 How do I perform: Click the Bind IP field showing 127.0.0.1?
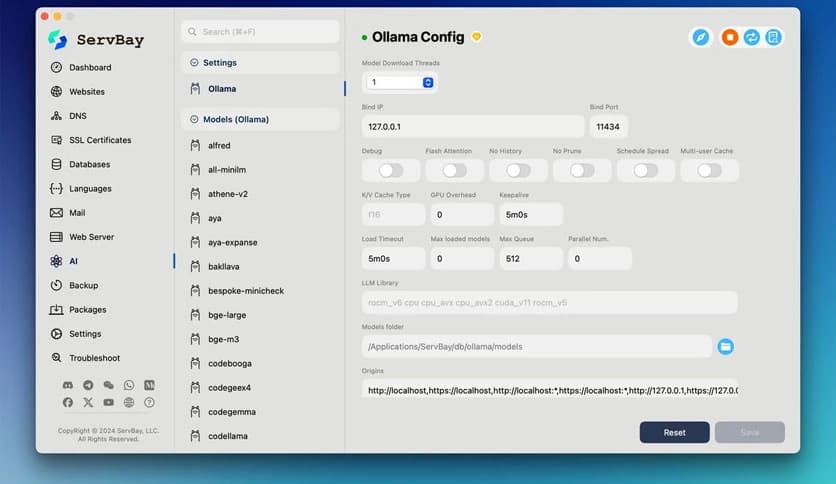472,127
